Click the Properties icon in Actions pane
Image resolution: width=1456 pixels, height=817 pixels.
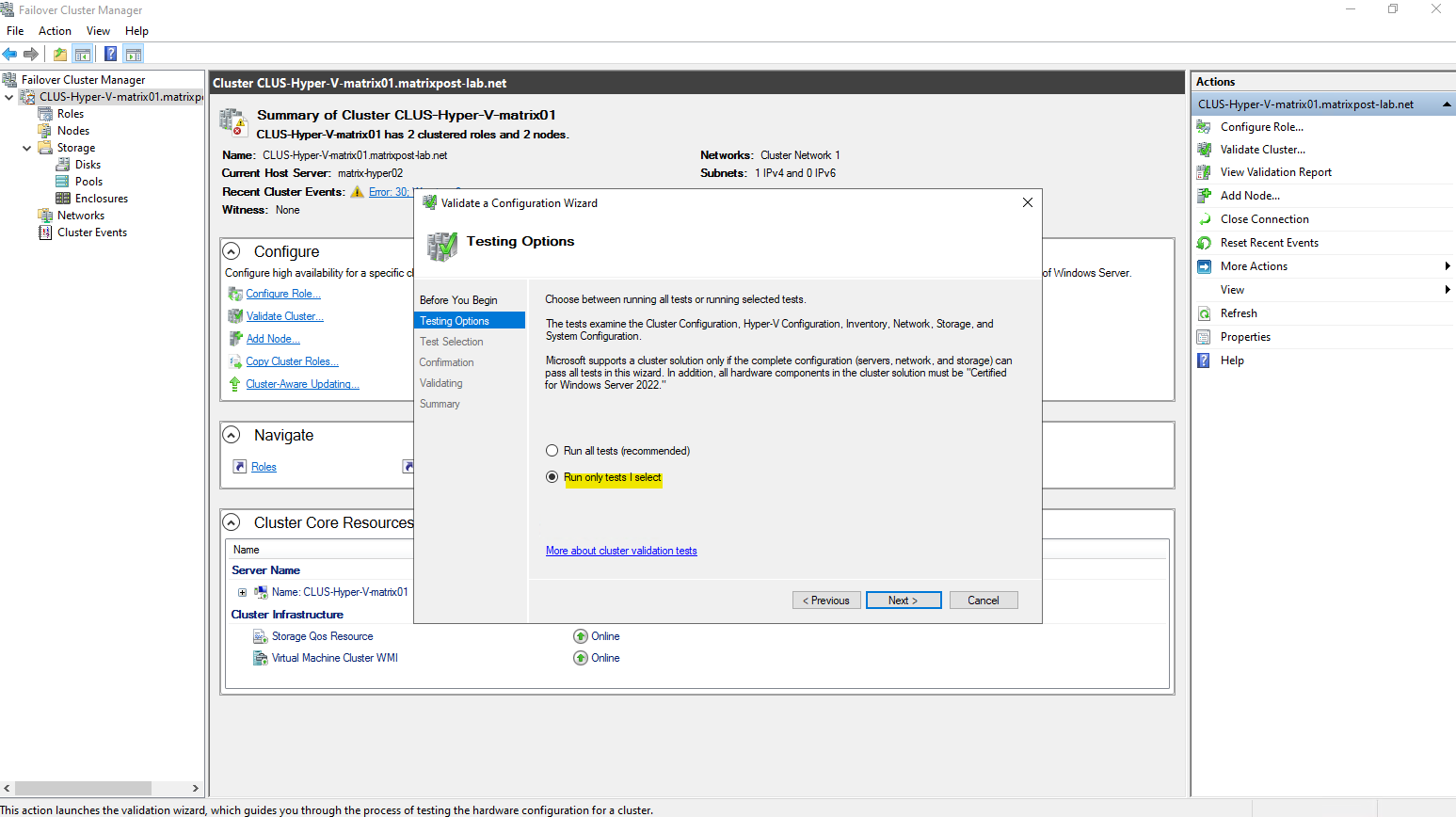1204,337
